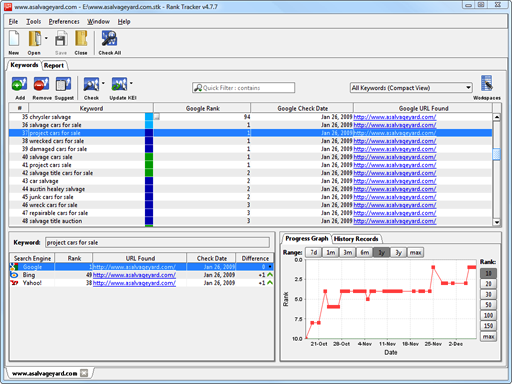Image resolution: width=512 pixels, height=384 pixels.
Task: Click the New project icon
Action: (x=14, y=39)
